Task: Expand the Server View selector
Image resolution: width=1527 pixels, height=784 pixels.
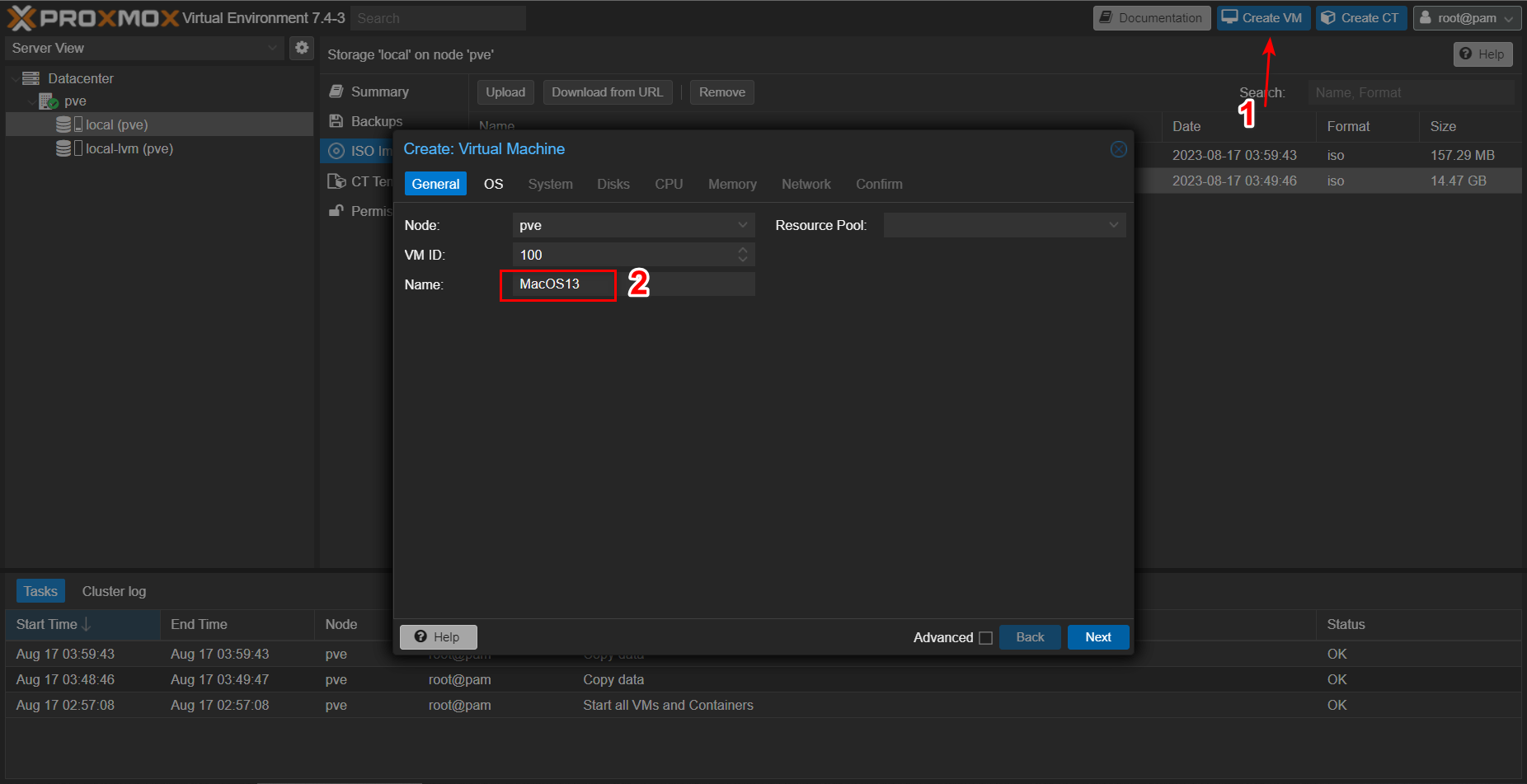Action: click(x=272, y=48)
